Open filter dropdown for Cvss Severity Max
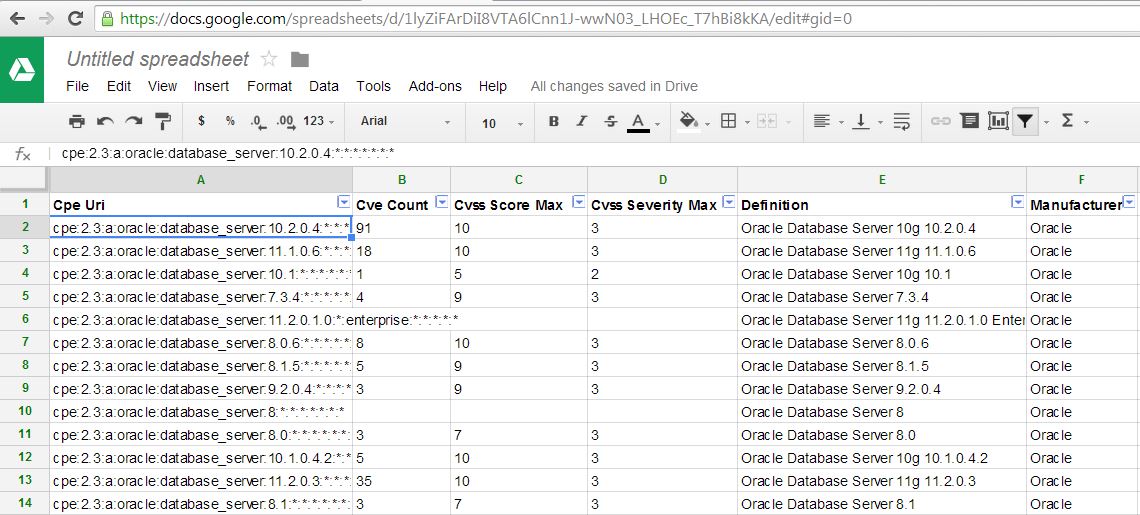Screen dimensions: 1140x515 (728, 201)
